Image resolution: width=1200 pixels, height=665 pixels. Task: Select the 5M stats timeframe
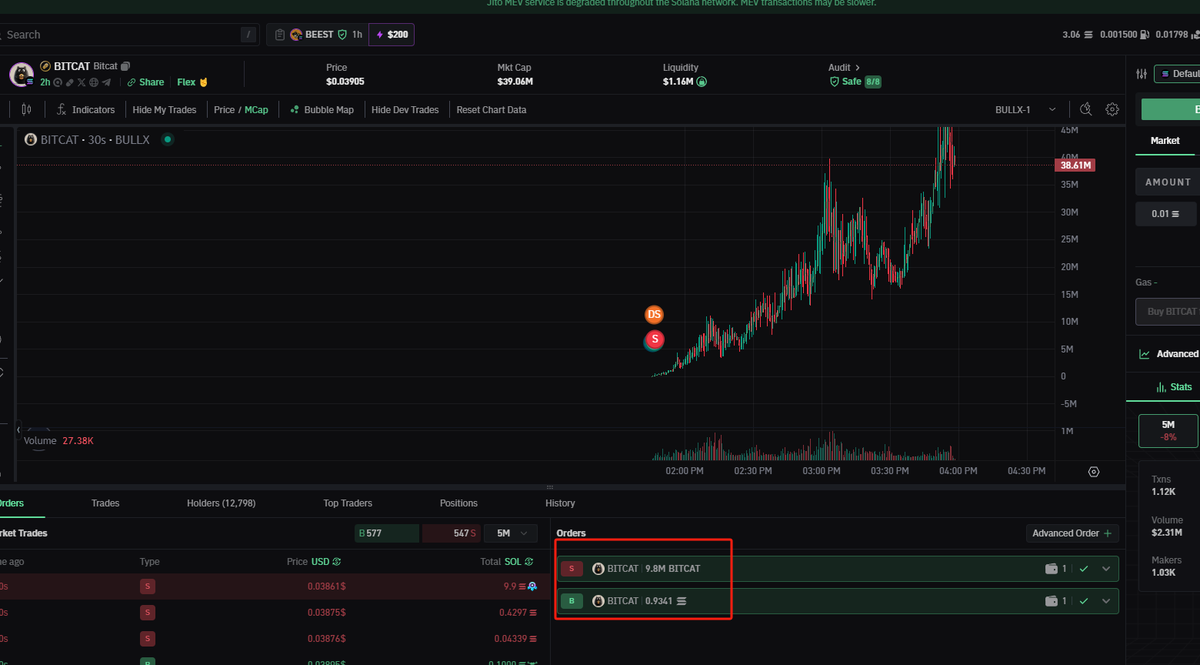coord(1168,431)
